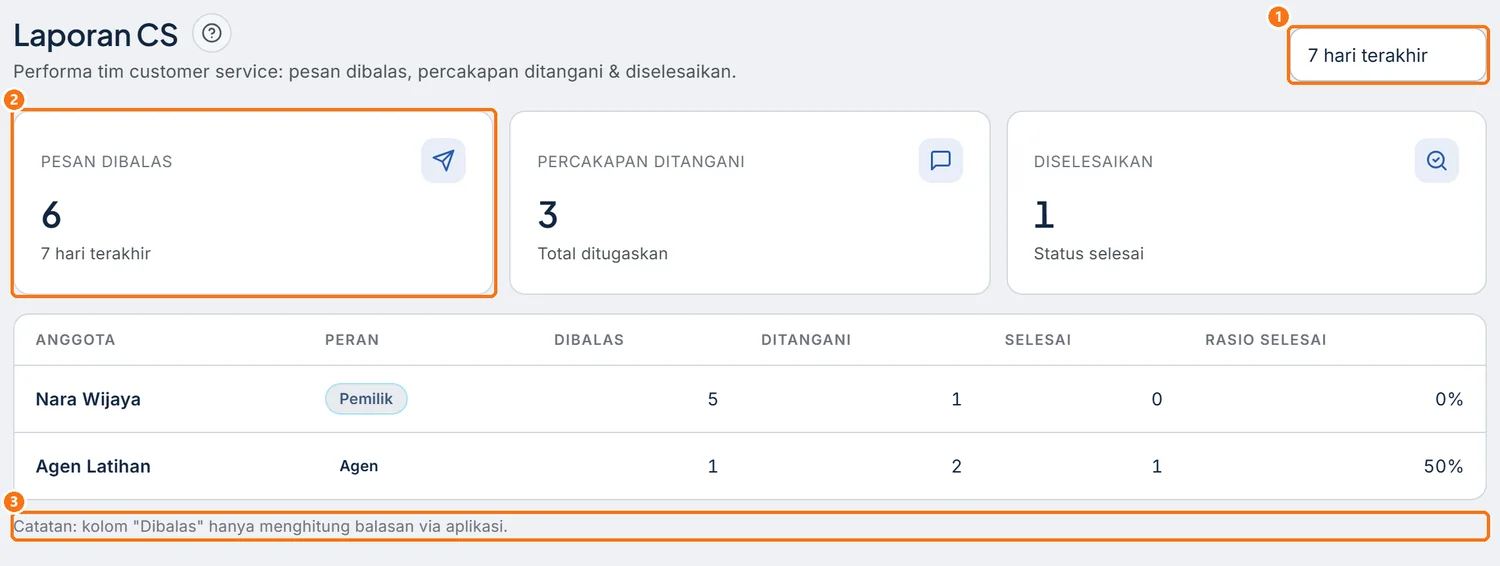Click the Ditangani column header
This screenshot has width=1500, height=566.
(806, 340)
